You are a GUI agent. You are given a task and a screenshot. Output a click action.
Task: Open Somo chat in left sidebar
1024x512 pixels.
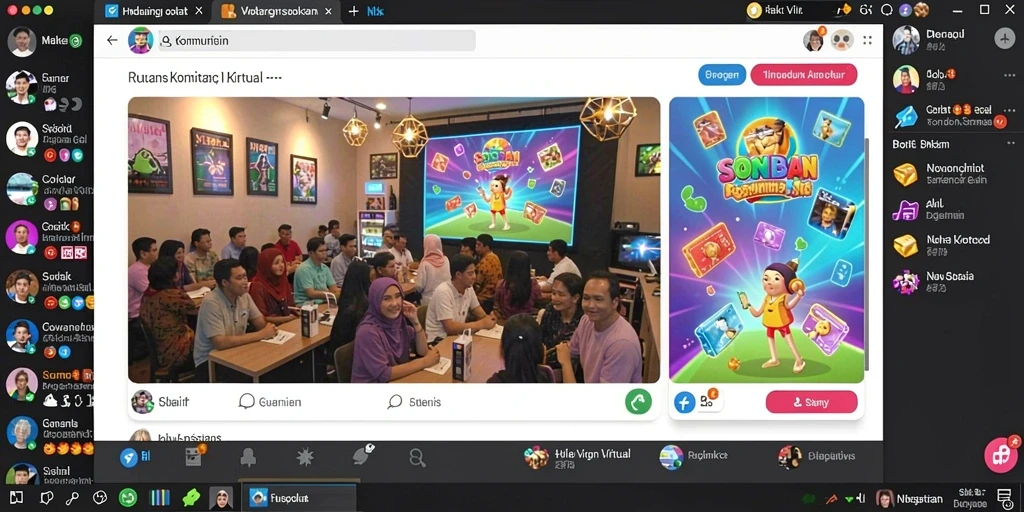[x=47, y=386]
